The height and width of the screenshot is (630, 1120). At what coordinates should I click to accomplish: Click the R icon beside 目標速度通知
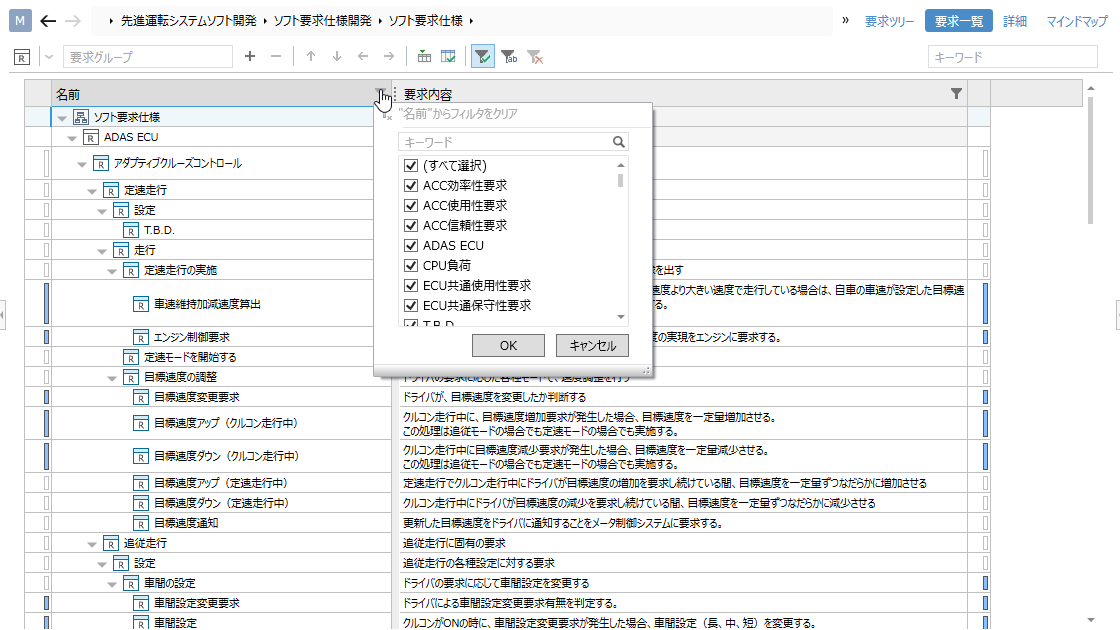141,524
